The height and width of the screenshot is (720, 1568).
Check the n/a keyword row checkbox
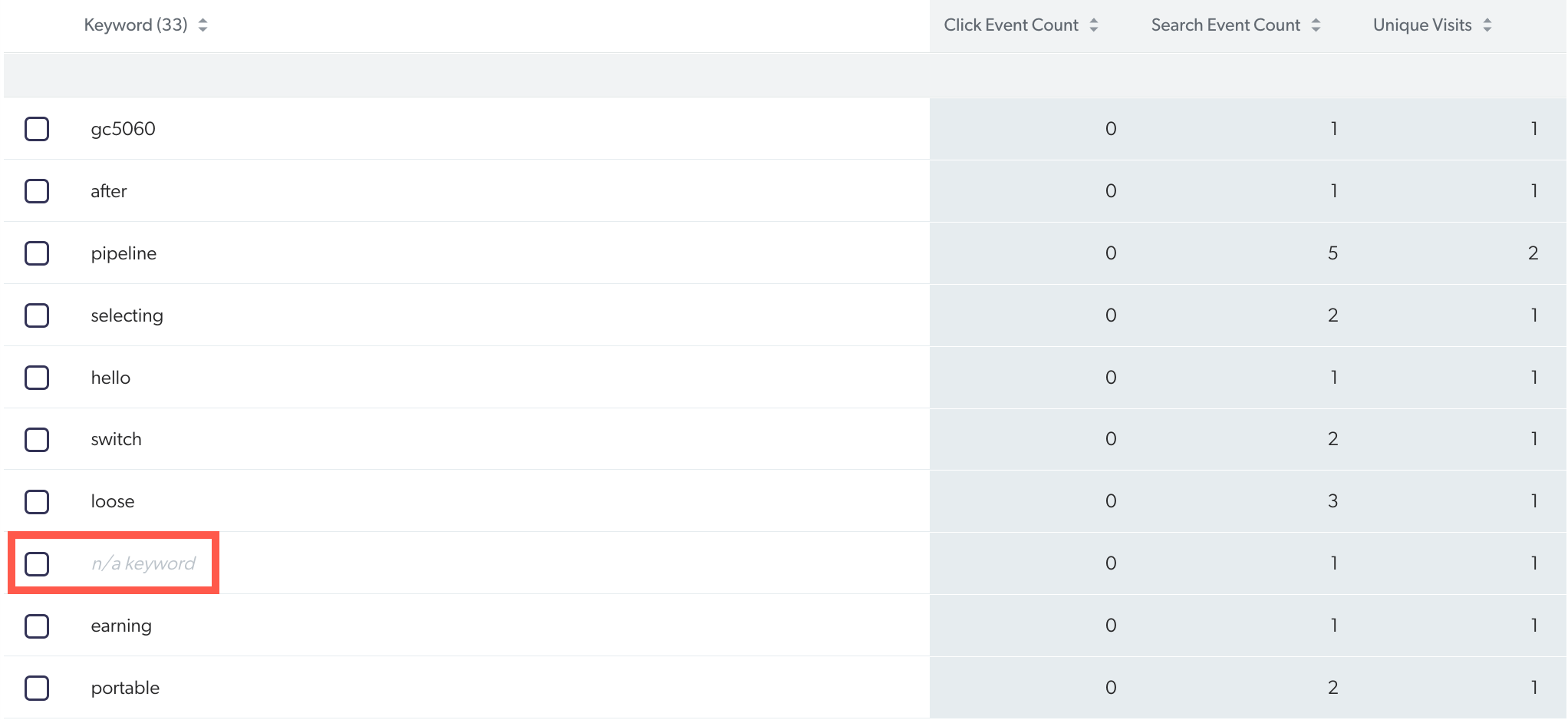coord(36,563)
